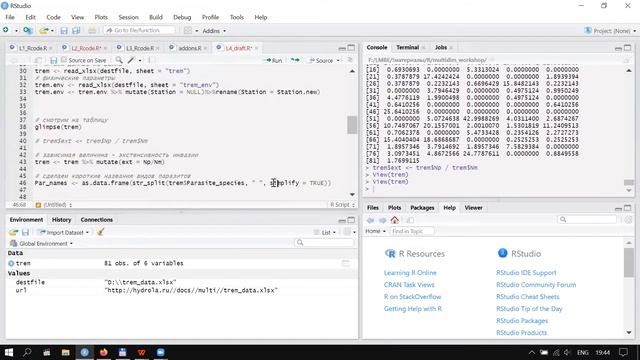Image resolution: width=640 pixels, height=360 pixels.
Task: Open (Untitled) section navigator in status bar
Action: [54, 205]
